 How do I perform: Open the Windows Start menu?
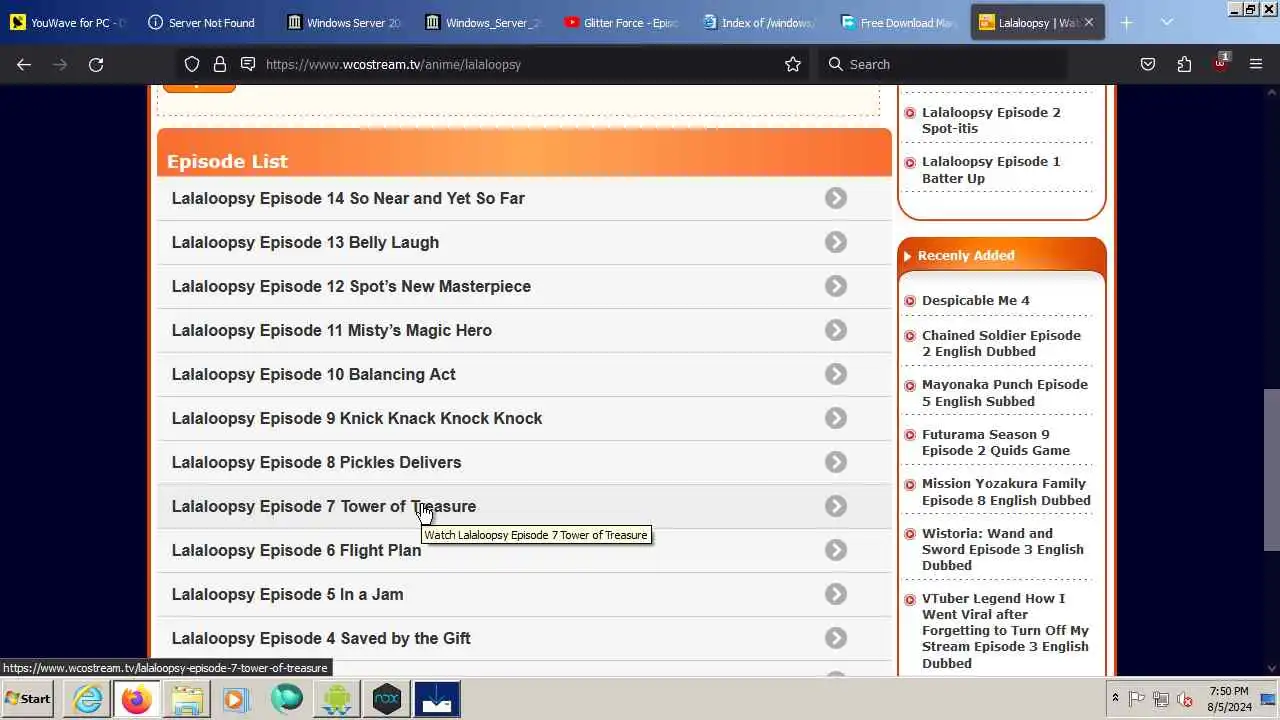tap(28, 699)
